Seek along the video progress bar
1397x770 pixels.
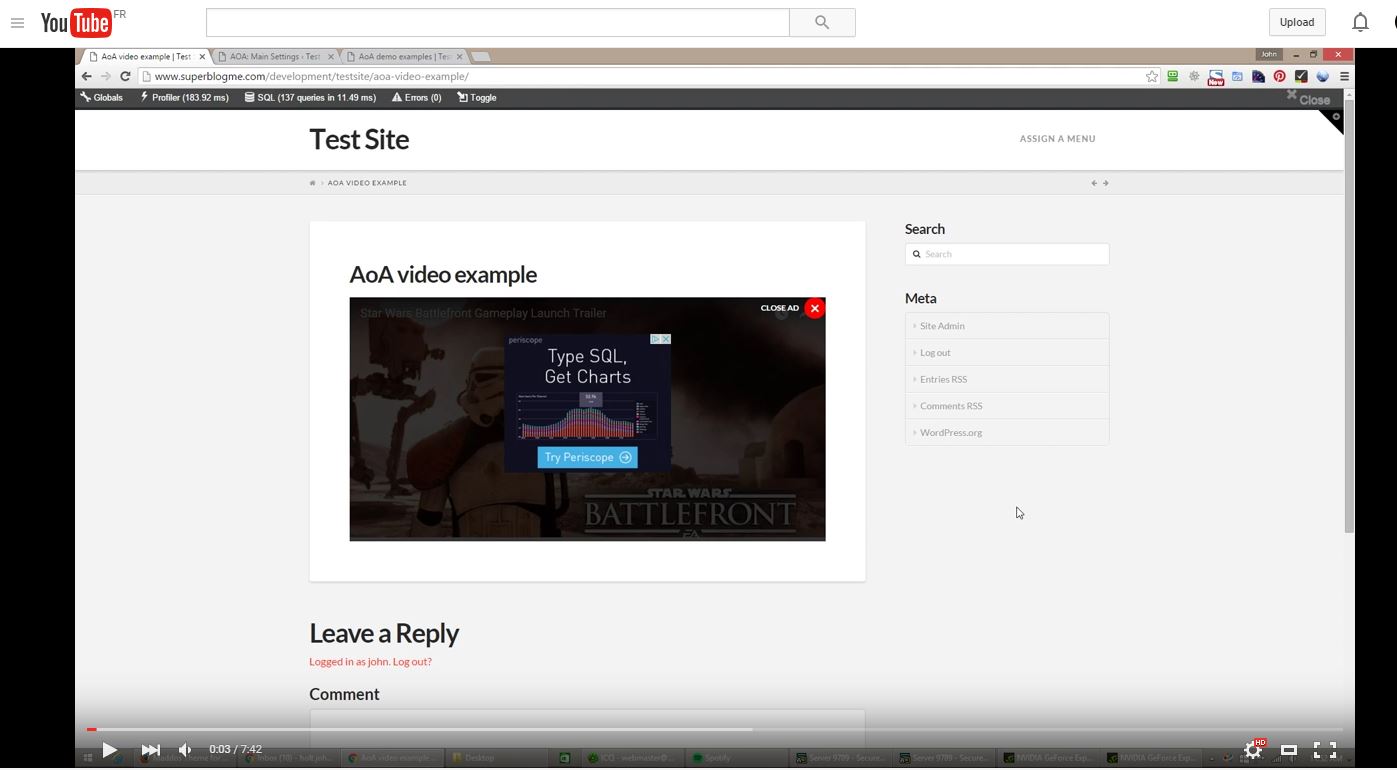[714, 729]
